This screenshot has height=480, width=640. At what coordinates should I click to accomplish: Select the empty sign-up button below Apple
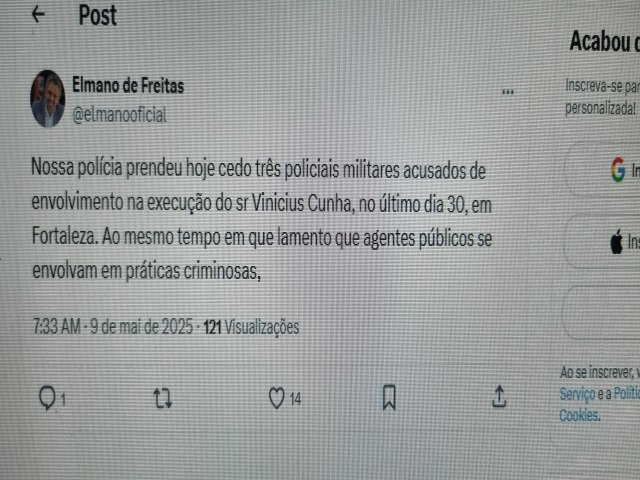click(x=602, y=313)
